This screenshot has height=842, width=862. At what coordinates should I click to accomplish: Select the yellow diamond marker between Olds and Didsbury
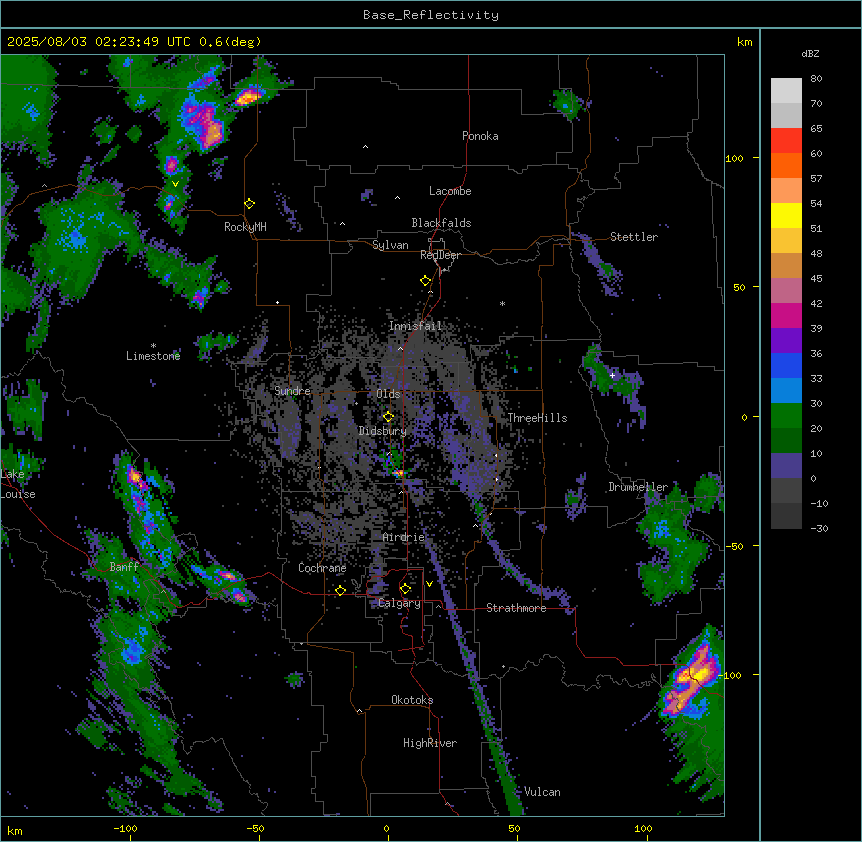pyautogui.click(x=388, y=417)
